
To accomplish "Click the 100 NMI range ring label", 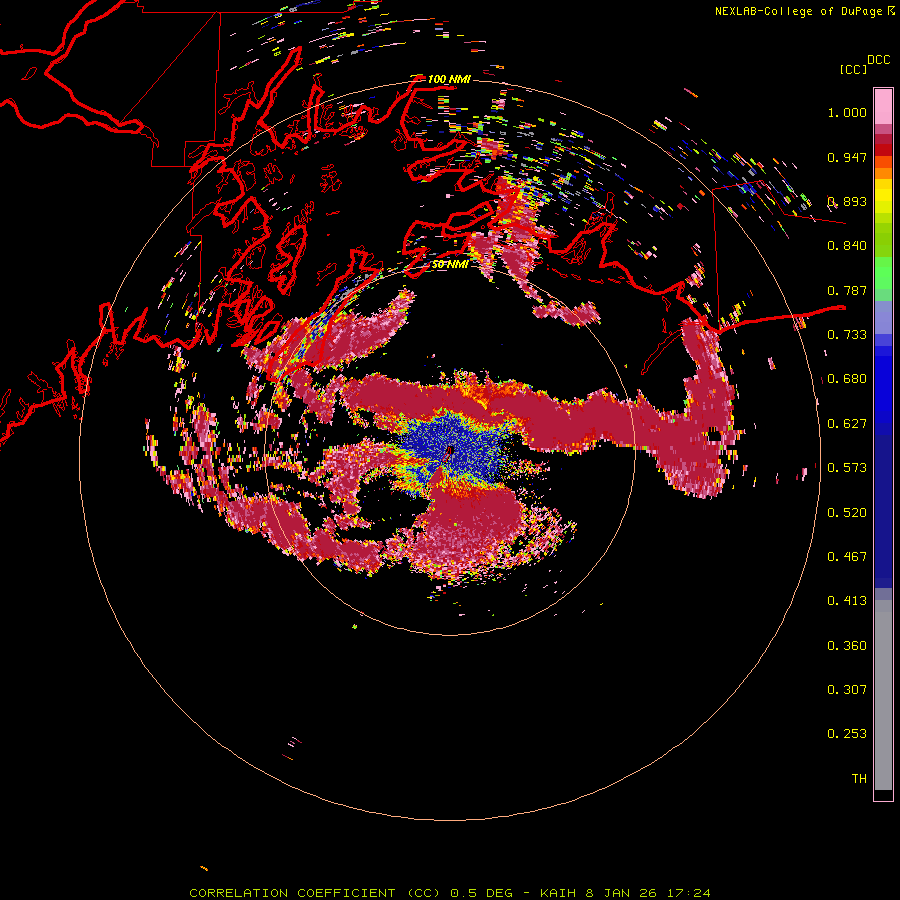I will click(449, 79).
